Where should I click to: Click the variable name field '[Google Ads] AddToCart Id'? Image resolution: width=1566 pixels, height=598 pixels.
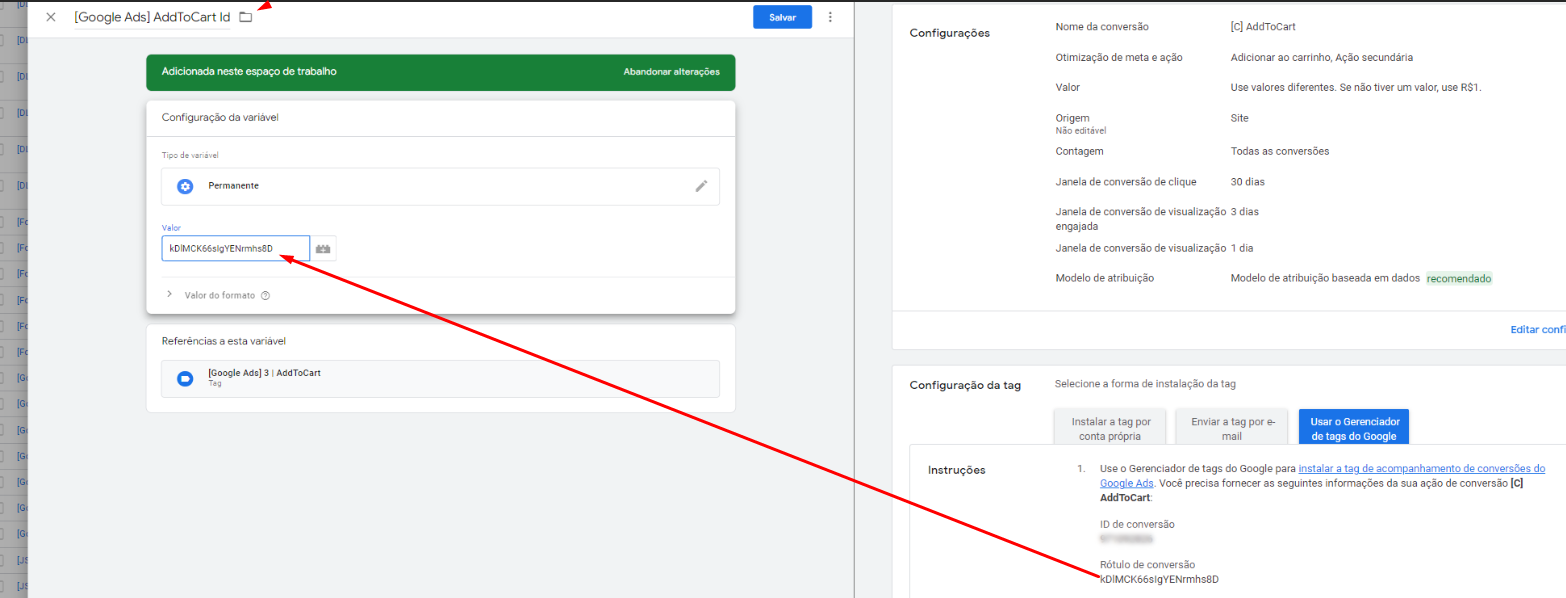152,17
